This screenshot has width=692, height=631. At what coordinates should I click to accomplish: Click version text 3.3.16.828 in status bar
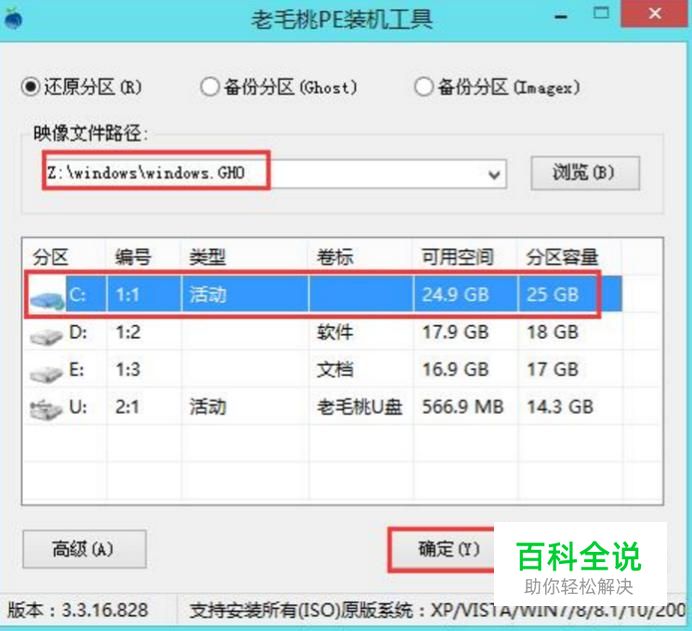pyautogui.click(x=78, y=610)
